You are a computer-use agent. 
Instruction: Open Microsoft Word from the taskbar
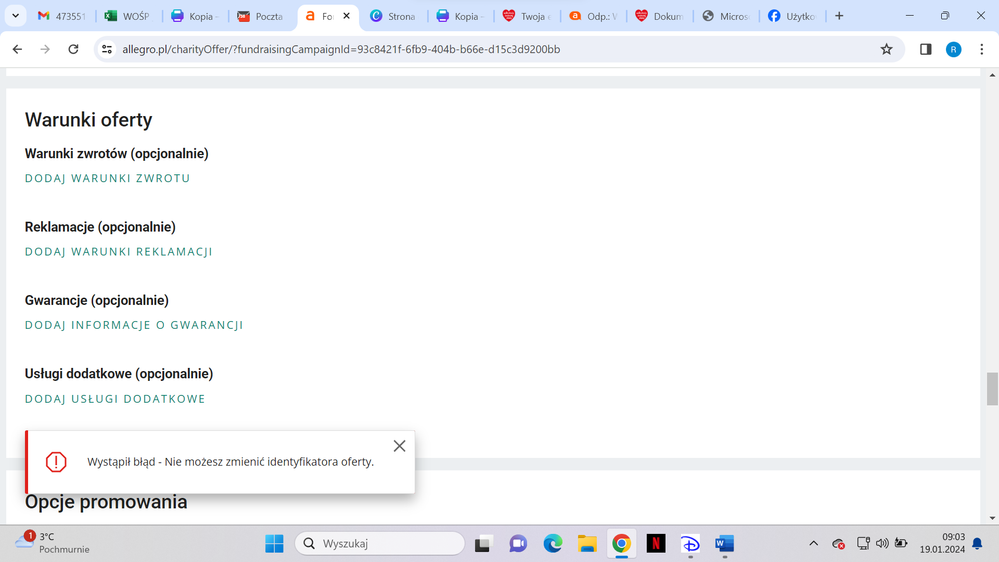click(724, 544)
